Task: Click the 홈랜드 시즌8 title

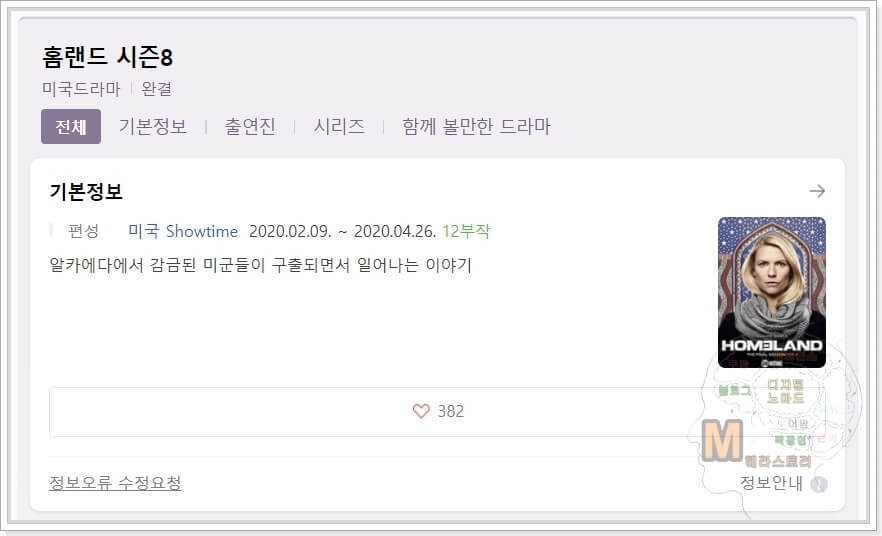Action: coord(107,57)
